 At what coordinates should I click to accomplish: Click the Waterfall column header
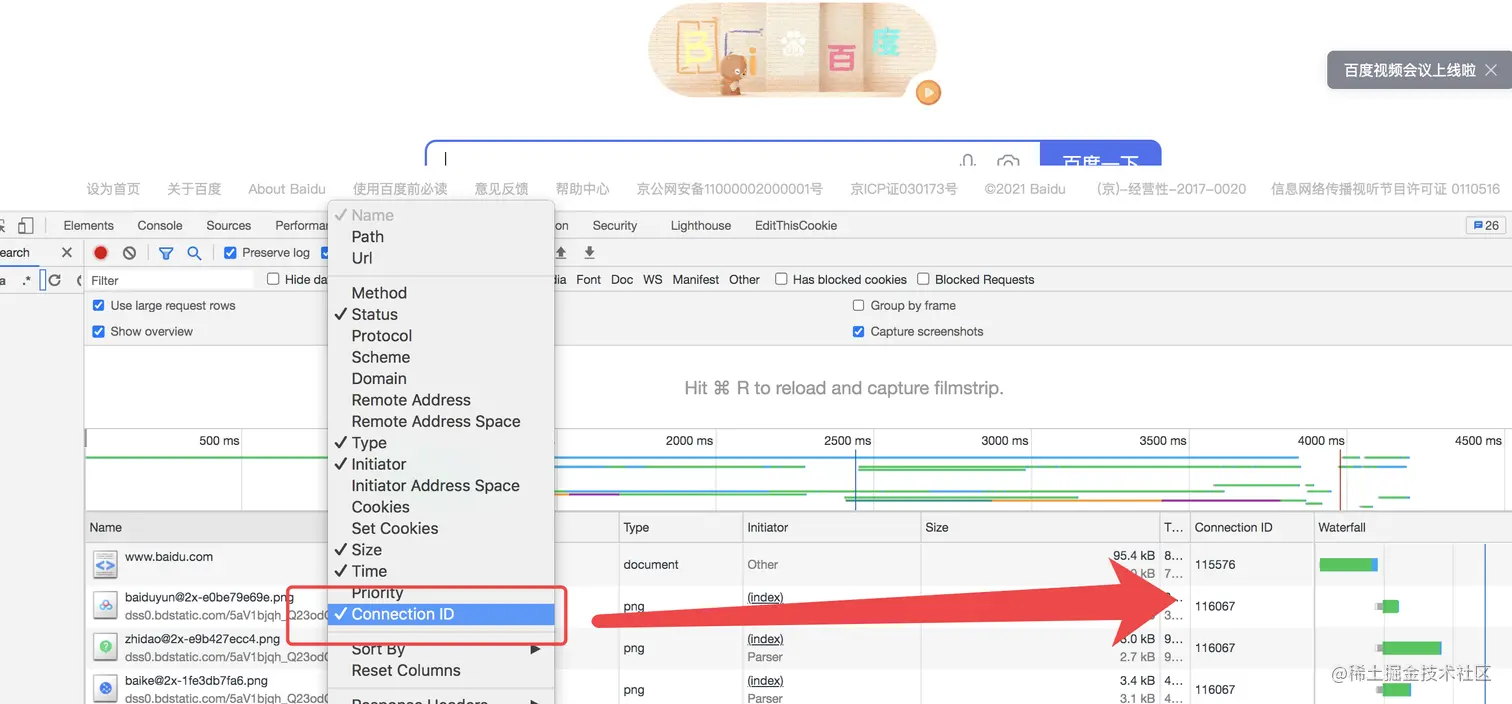click(1412, 527)
